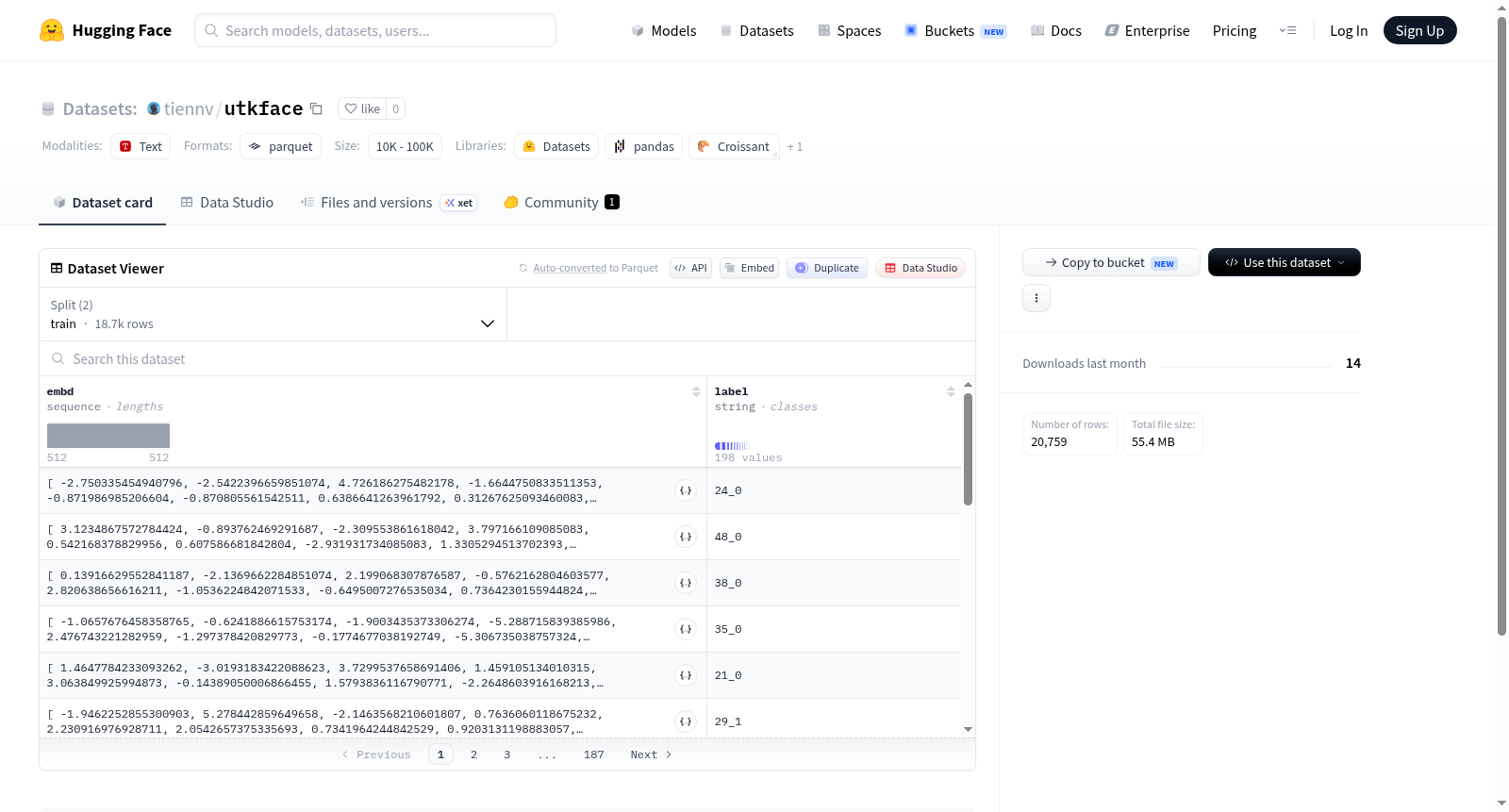Click the table scroll-down arrow
Screen dimensions: 1509x812
[x=968, y=729]
